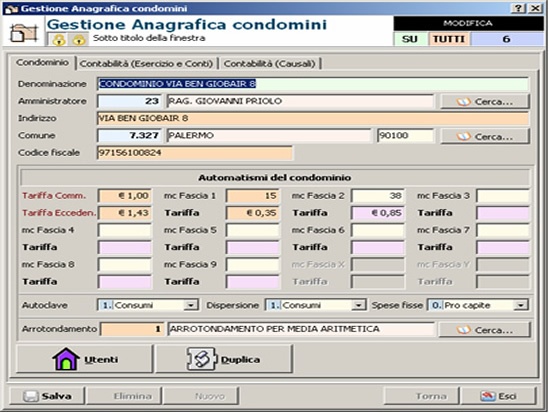The image size is (549, 413).
Task: Click the Cerca button next to Arrotondamento
Action: point(485,330)
